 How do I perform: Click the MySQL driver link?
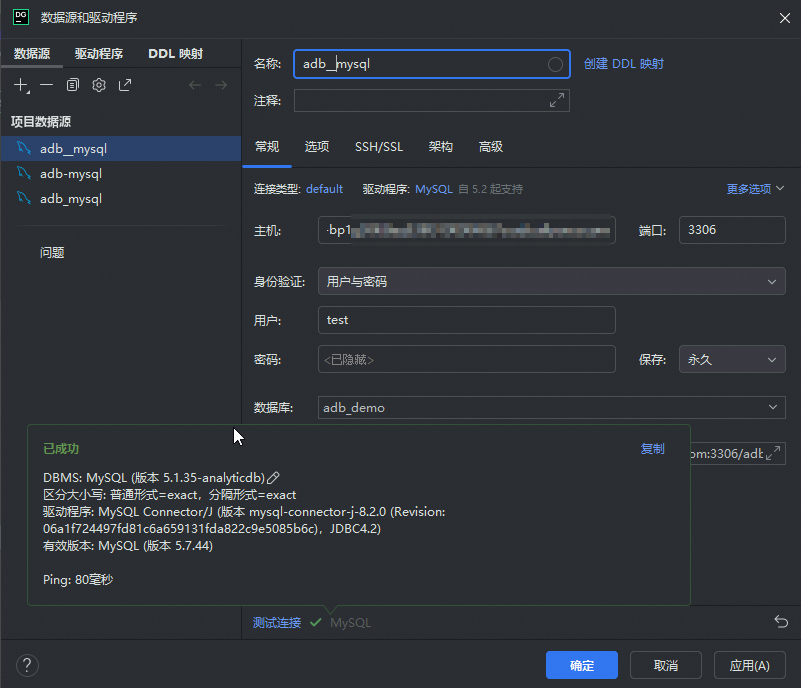coord(434,189)
